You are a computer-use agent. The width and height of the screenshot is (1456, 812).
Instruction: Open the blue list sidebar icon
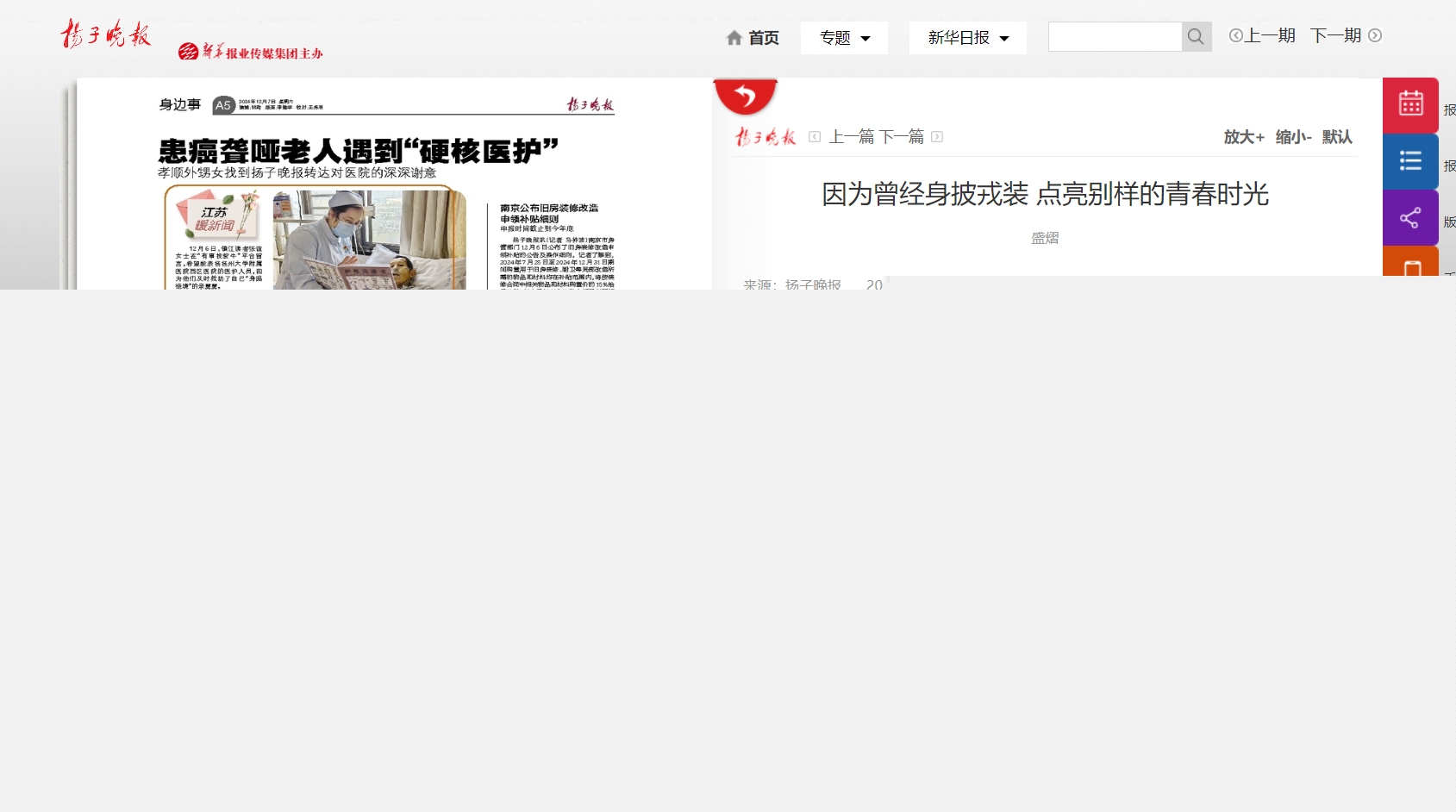click(x=1410, y=161)
